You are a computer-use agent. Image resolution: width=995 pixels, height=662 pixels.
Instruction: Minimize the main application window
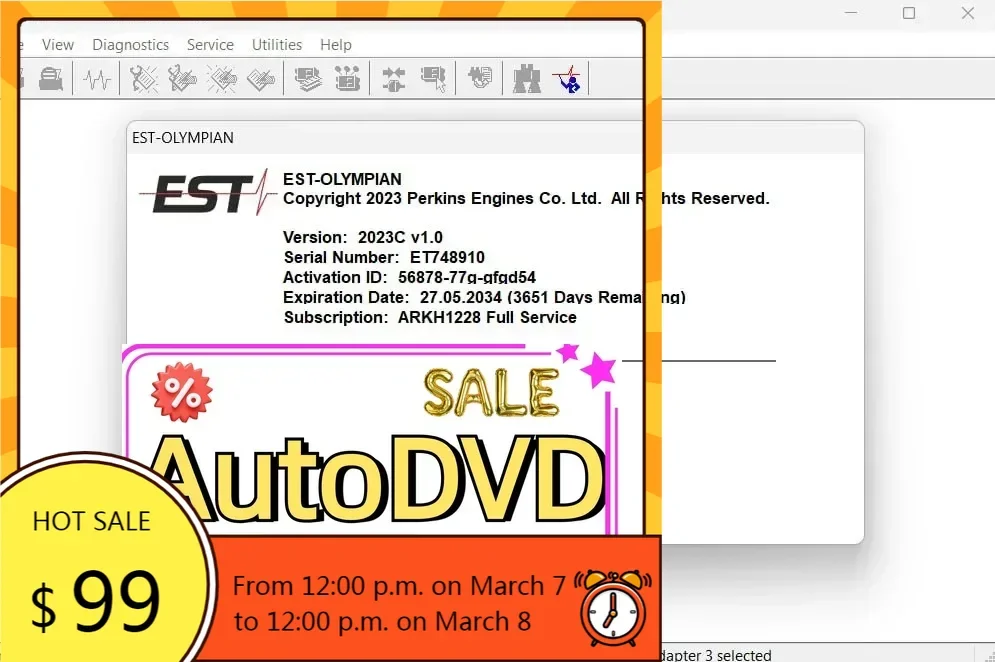851,13
